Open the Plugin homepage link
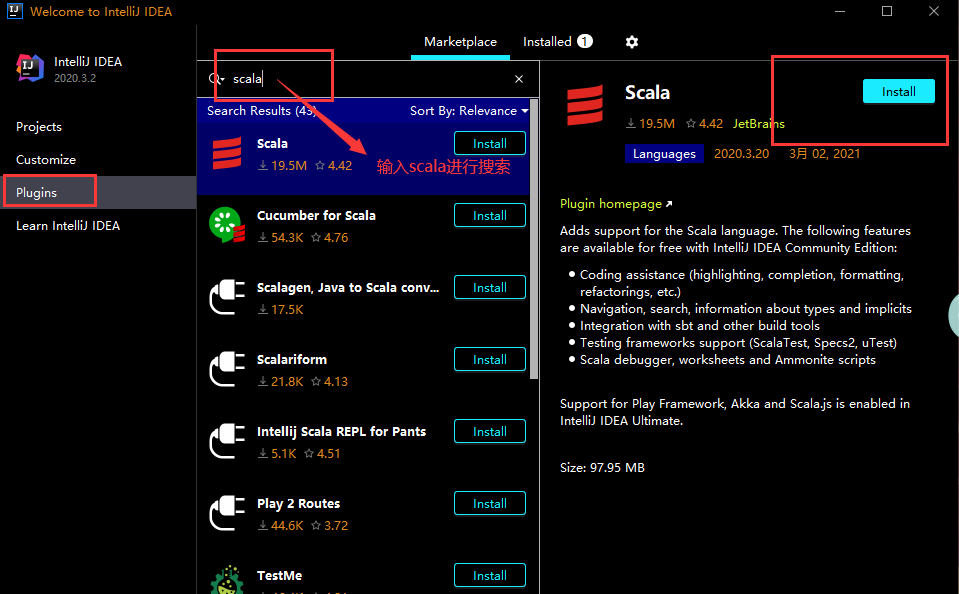The height and width of the screenshot is (594, 959). coord(610,204)
